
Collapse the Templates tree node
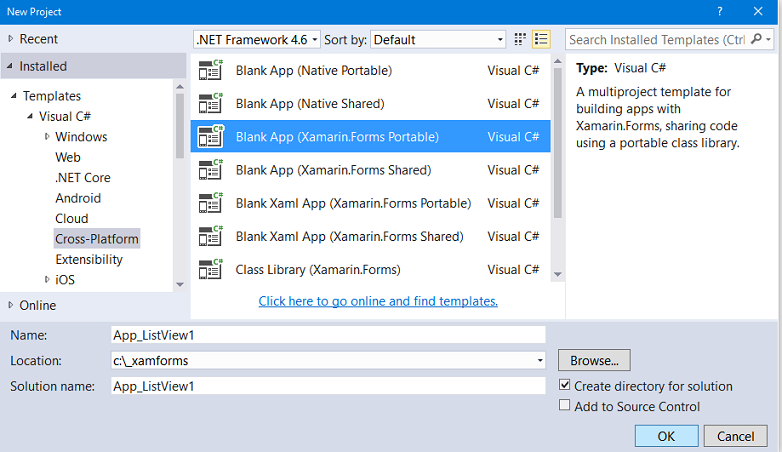[x=14, y=95]
